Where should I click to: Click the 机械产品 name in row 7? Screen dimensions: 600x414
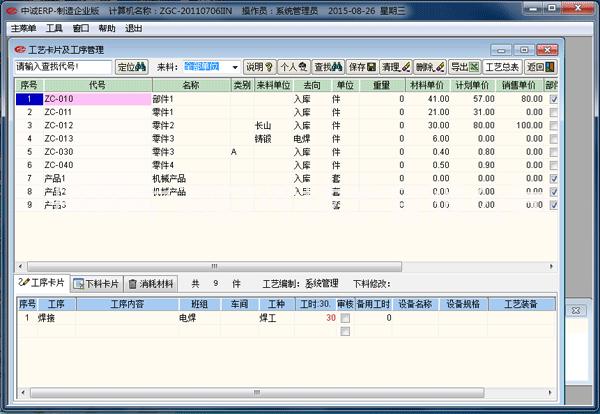tap(169, 179)
